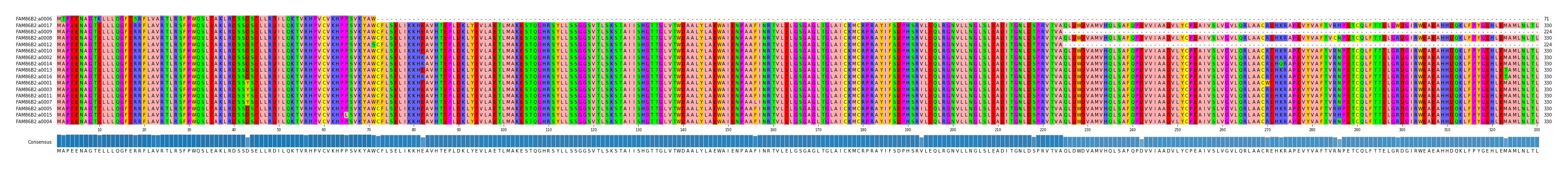Viewport: 1568px width, 169px height.
Task: Select sequence label FAM86B2:a0007
Action: 34,102
